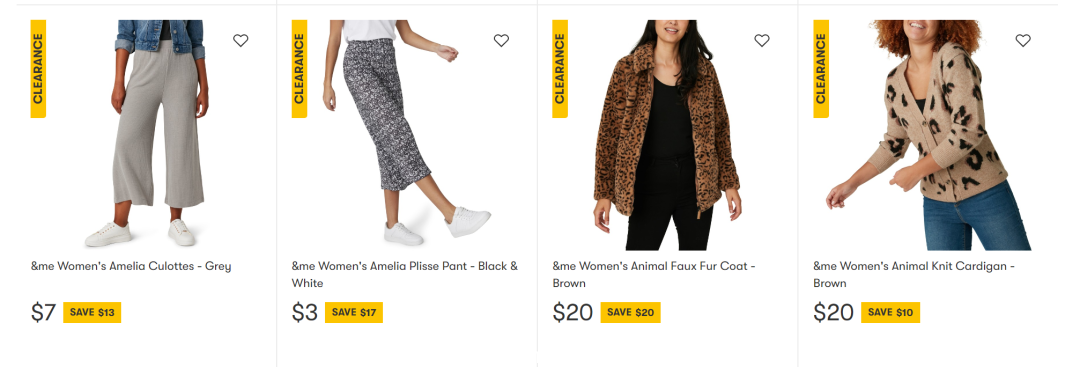Toggle heart icon on Animal Knit Cardigan
Screen dimensions: 1080x367
(1023, 41)
